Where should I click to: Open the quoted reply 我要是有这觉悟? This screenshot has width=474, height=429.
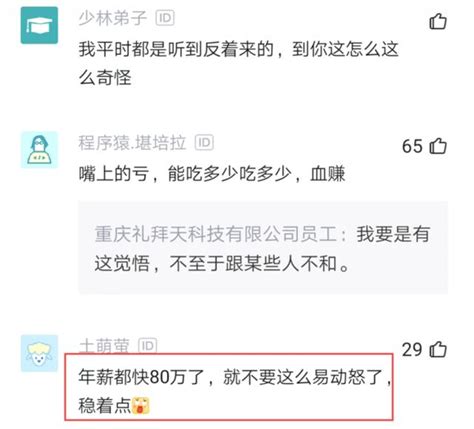tap(263, 248)
